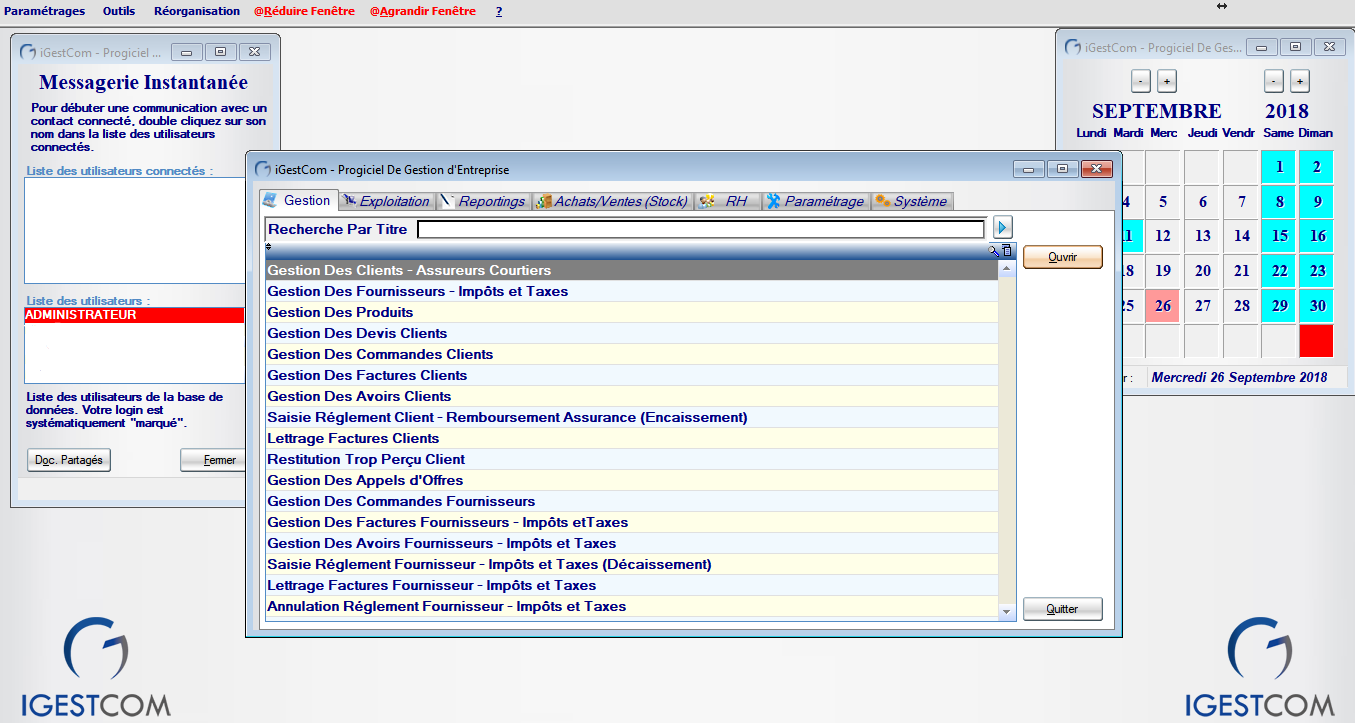The image size is (1355, 723).
Task: Select Gestion Des Clients - Assureurs Courtiers
Action: coord(631,270)
